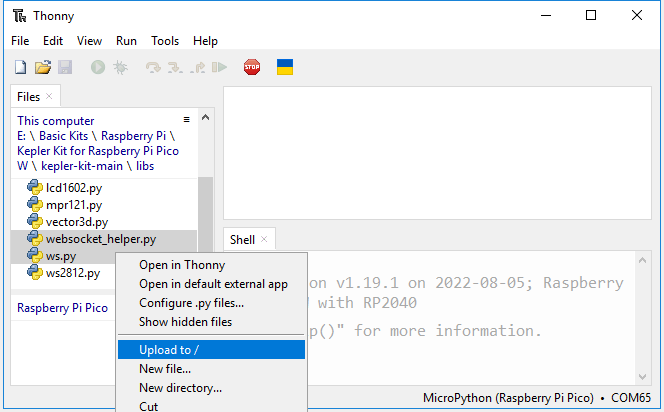Click the Thonny application logo icon
Viewport: 664px width, 412px height.
coord(19,16)
